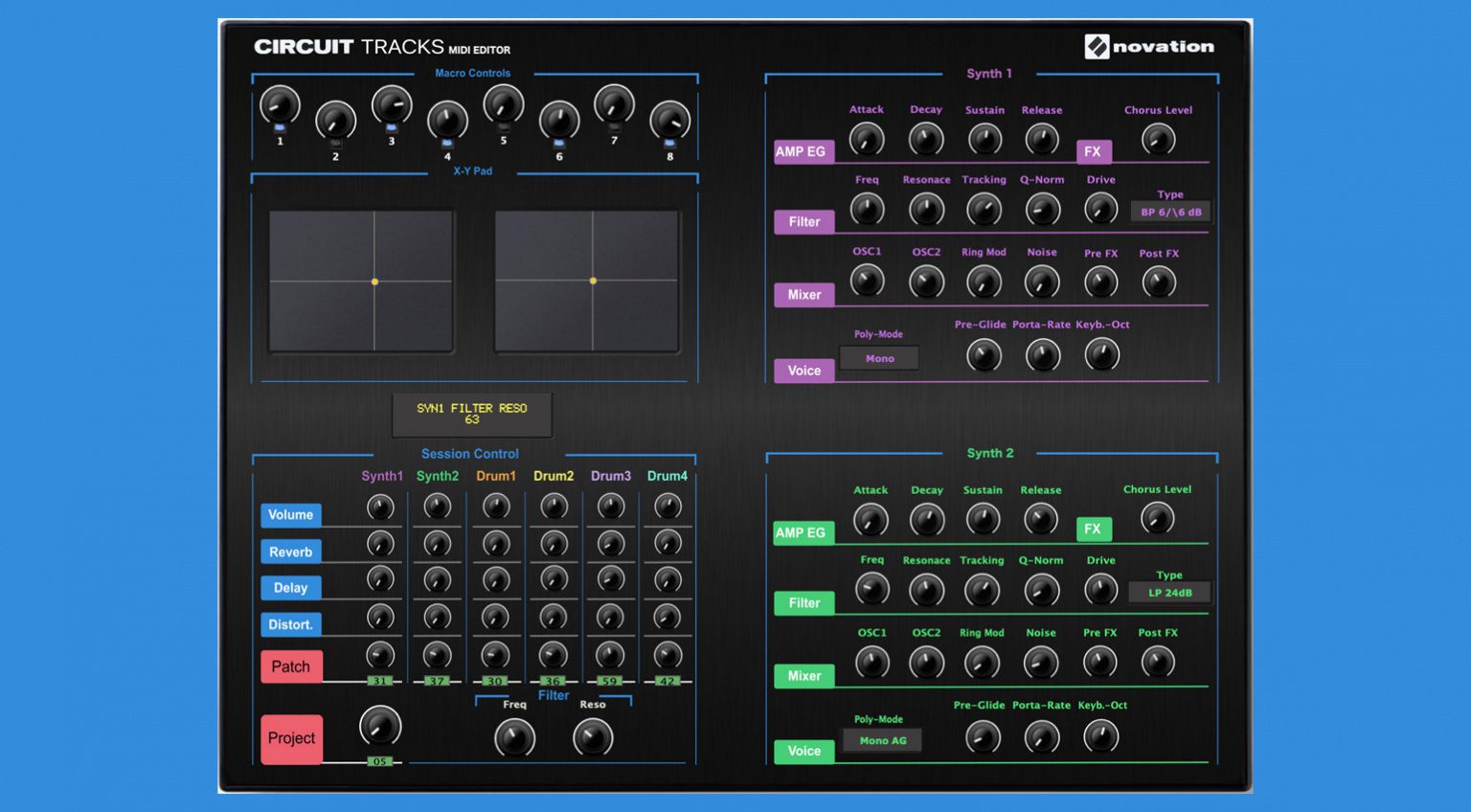The image size is (1471, 812).
Task: Click the Drive knob in Synth 1 Filter
Action: [1099, 209]
